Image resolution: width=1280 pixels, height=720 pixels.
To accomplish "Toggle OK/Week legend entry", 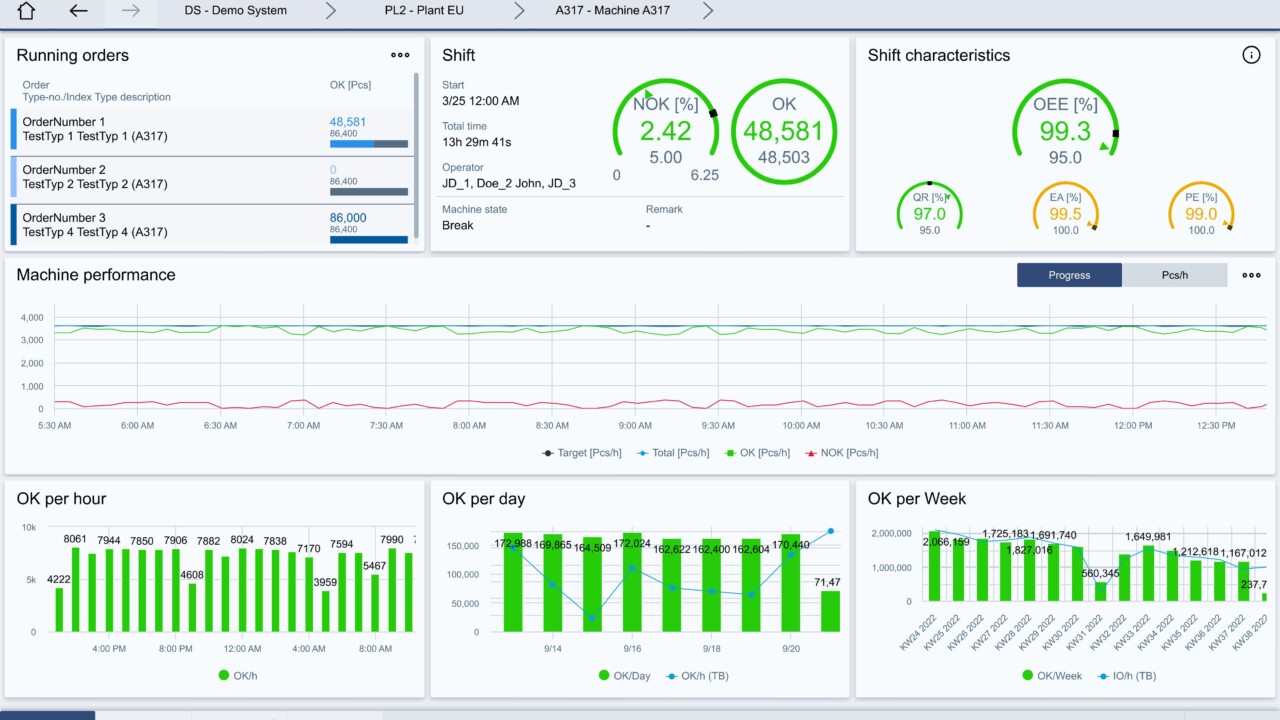I will tap(1052, 676).
